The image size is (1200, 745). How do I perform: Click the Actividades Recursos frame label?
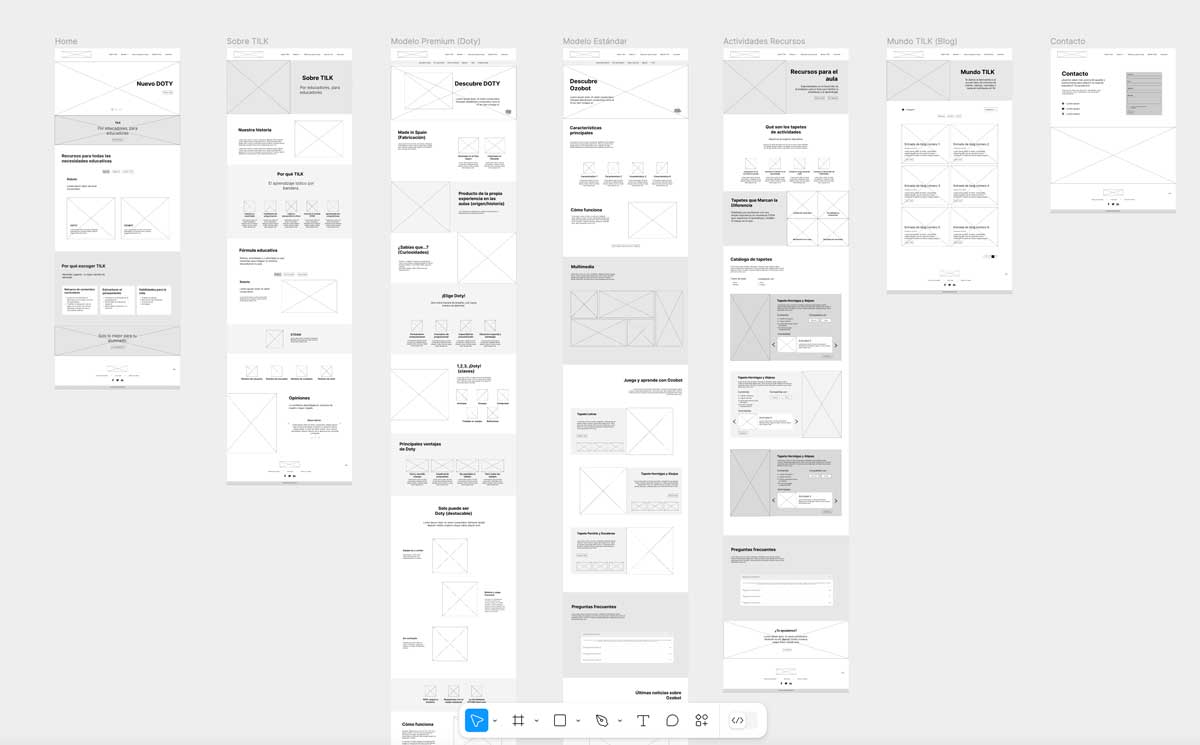coord(766,41)
